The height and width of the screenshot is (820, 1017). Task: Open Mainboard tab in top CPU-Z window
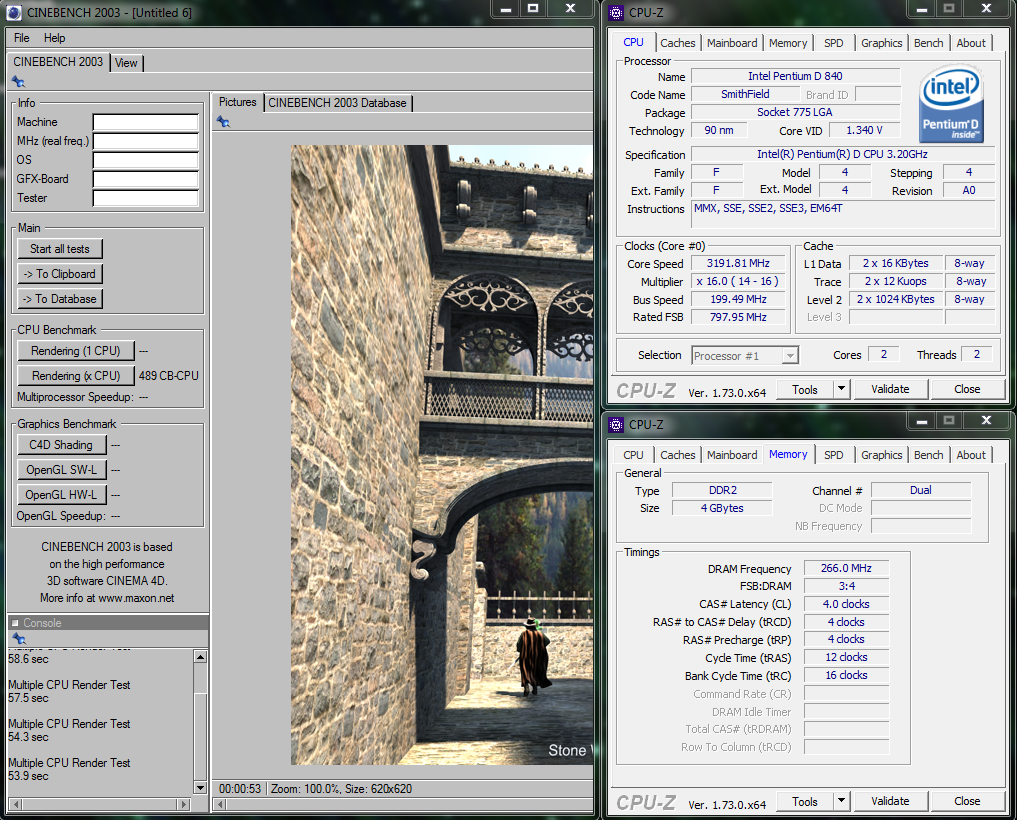(732, 43)
